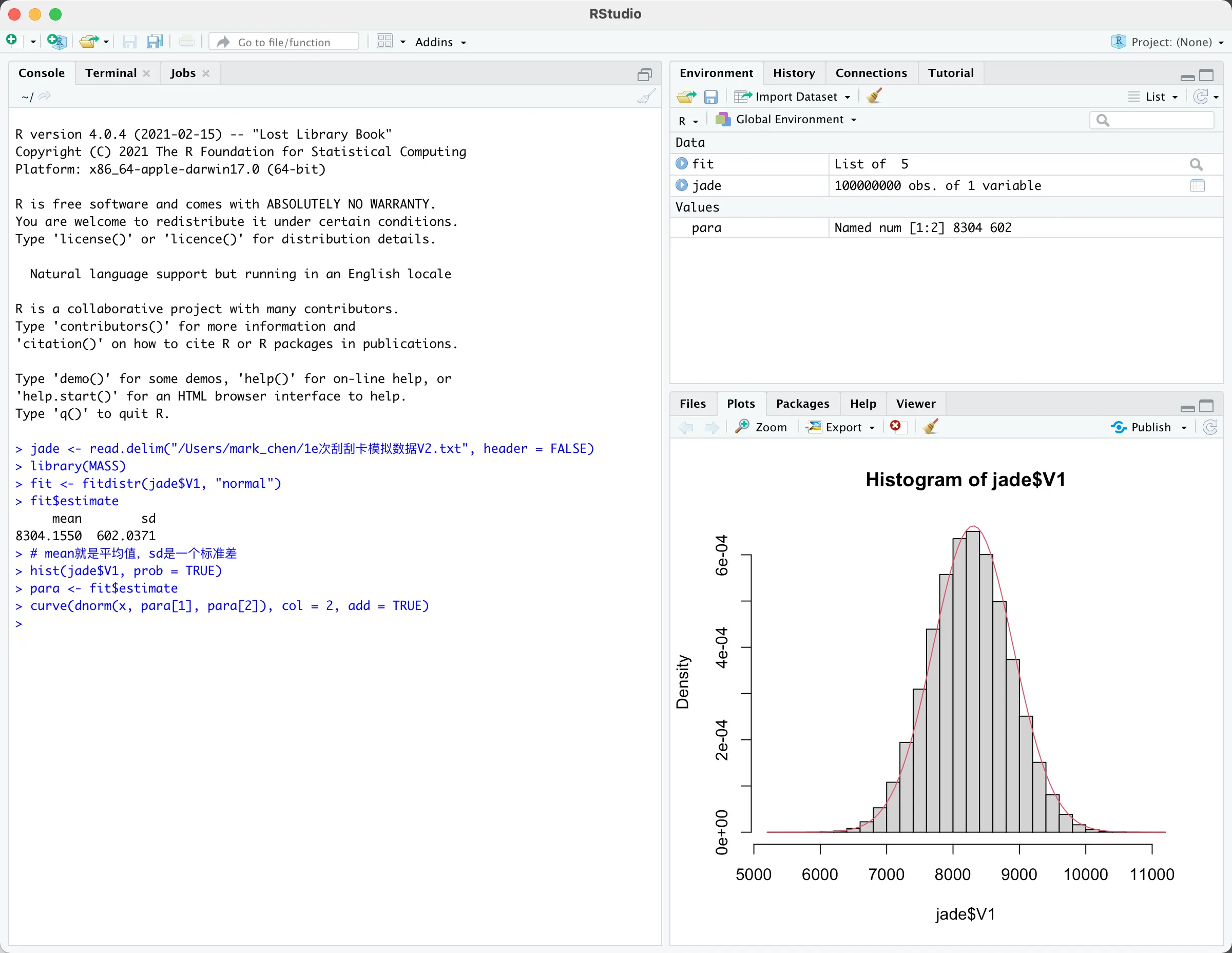
Task: Inspect fit with the magnifier icon
Action: (x=1196, y=164)
